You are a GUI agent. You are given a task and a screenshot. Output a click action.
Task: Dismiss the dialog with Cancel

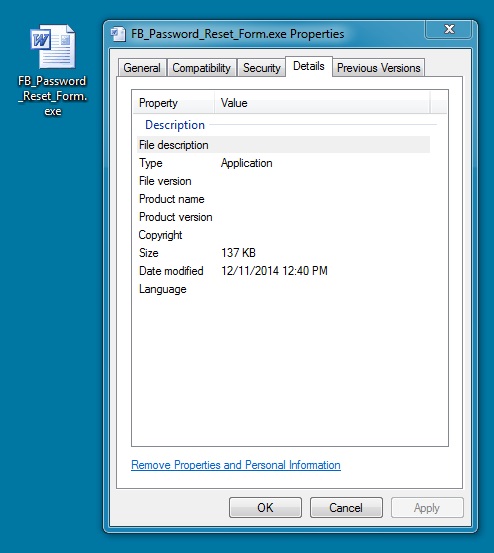[x=346, y=508]
